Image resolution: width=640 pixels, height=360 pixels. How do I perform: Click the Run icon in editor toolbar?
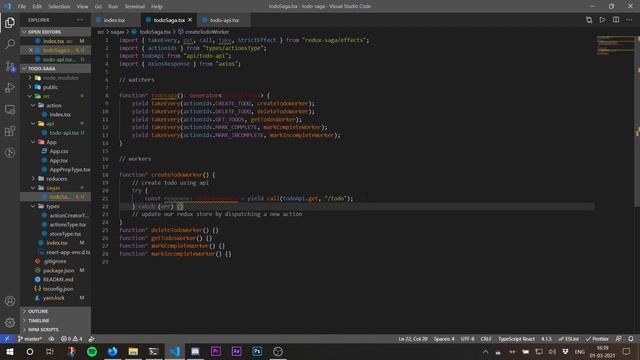tap(602, 20)
